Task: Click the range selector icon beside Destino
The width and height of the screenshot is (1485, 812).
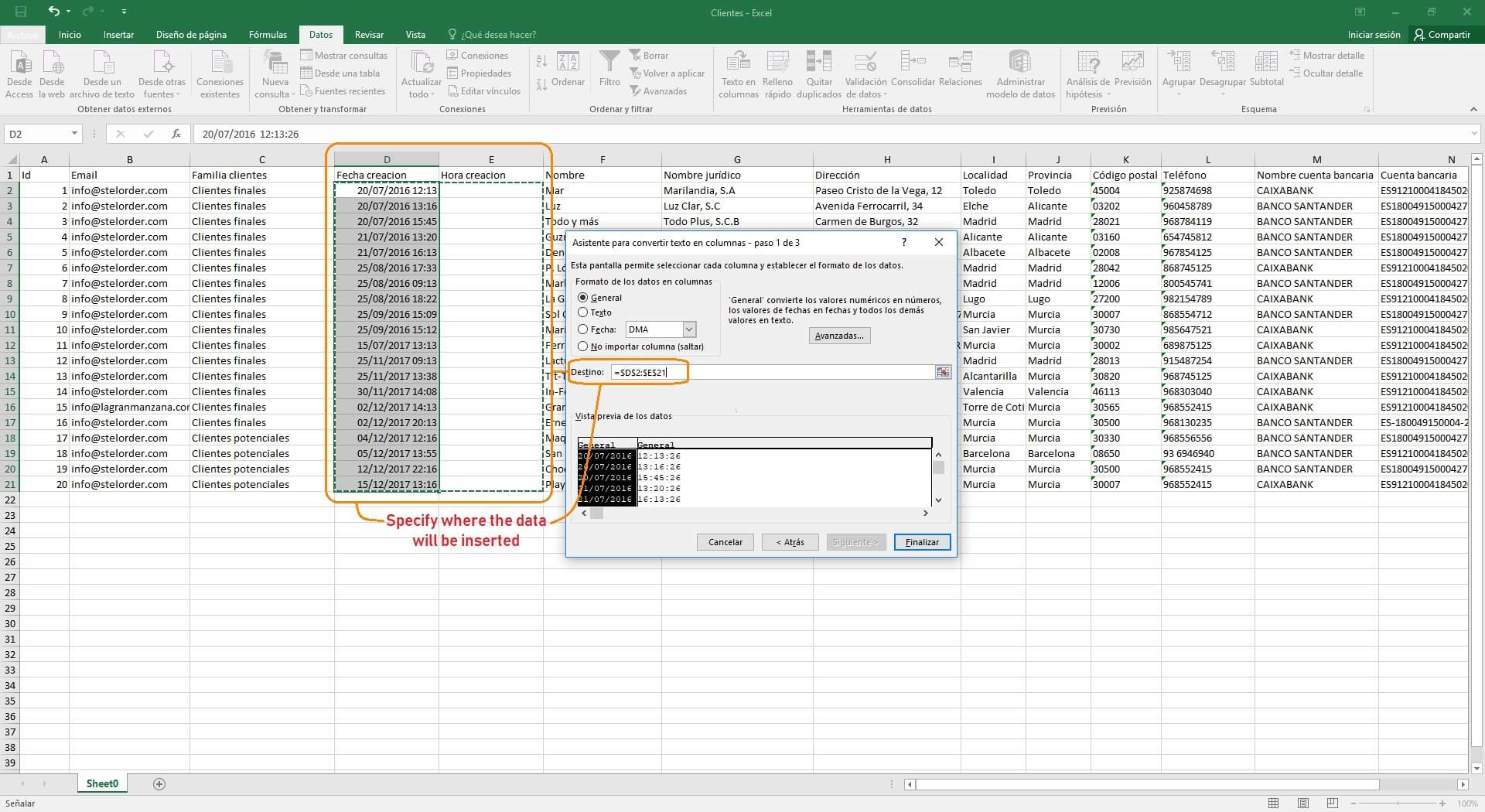Action: 943,373
